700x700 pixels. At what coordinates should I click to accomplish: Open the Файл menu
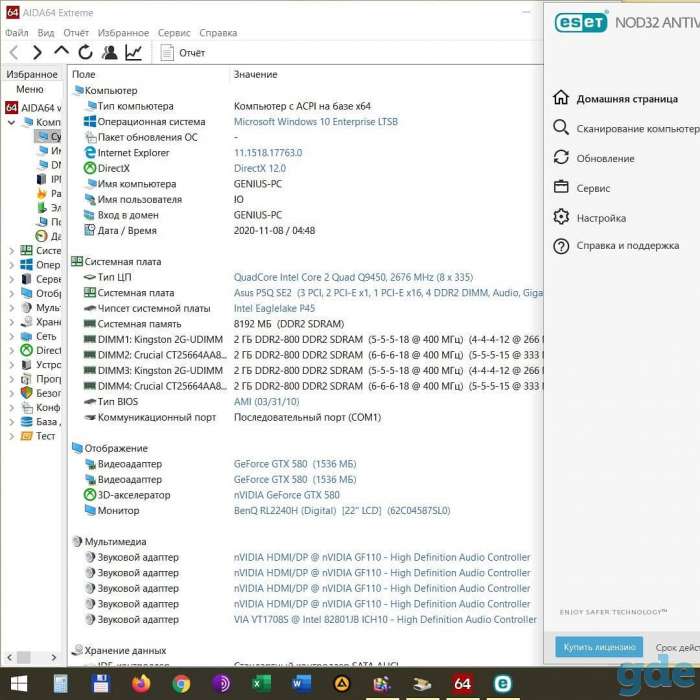(x=17, y=33)
